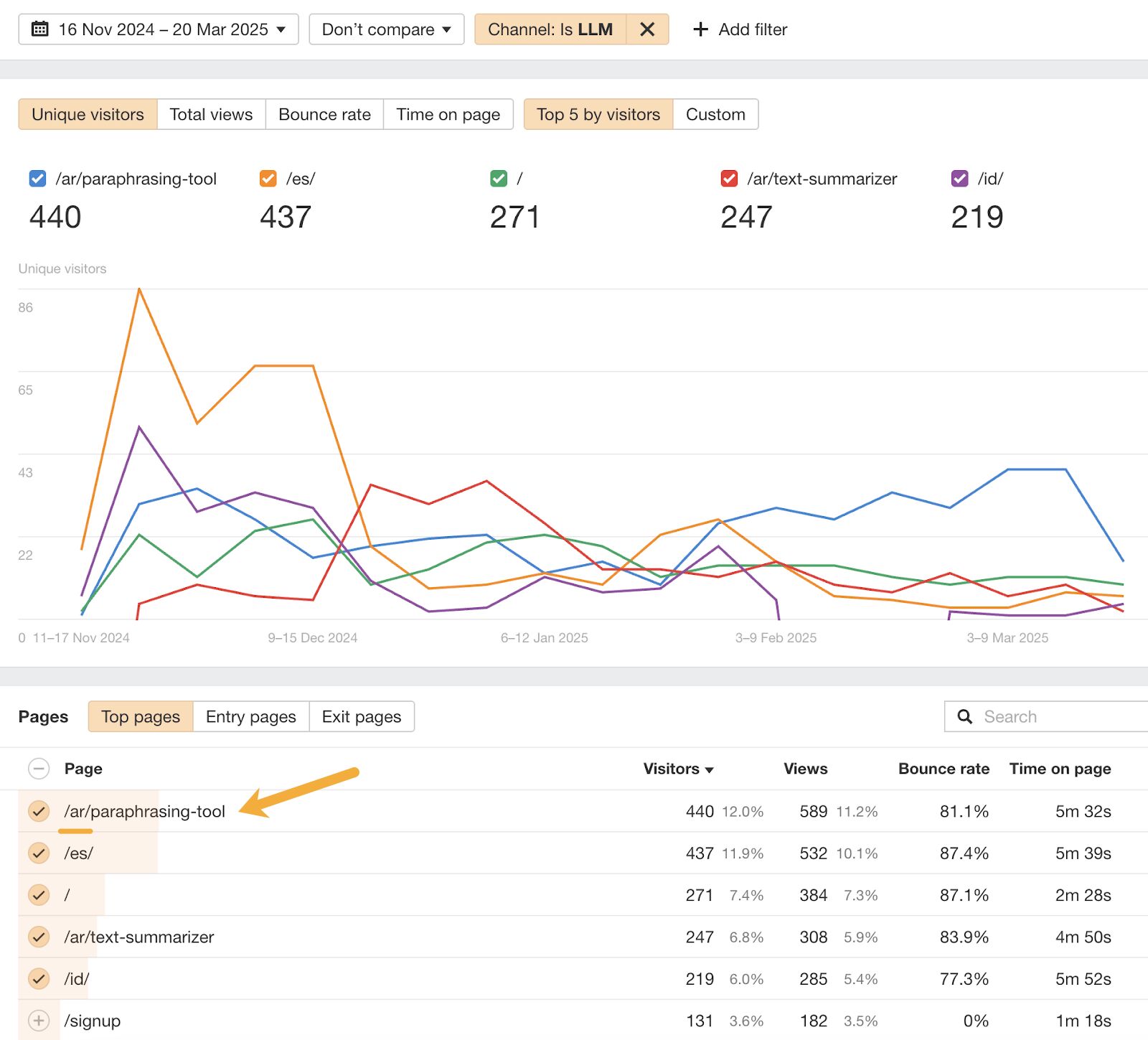Toggle the purple /id/ series checkbox
Screen dimensions: 1148x1040
[x=960, y=179]
